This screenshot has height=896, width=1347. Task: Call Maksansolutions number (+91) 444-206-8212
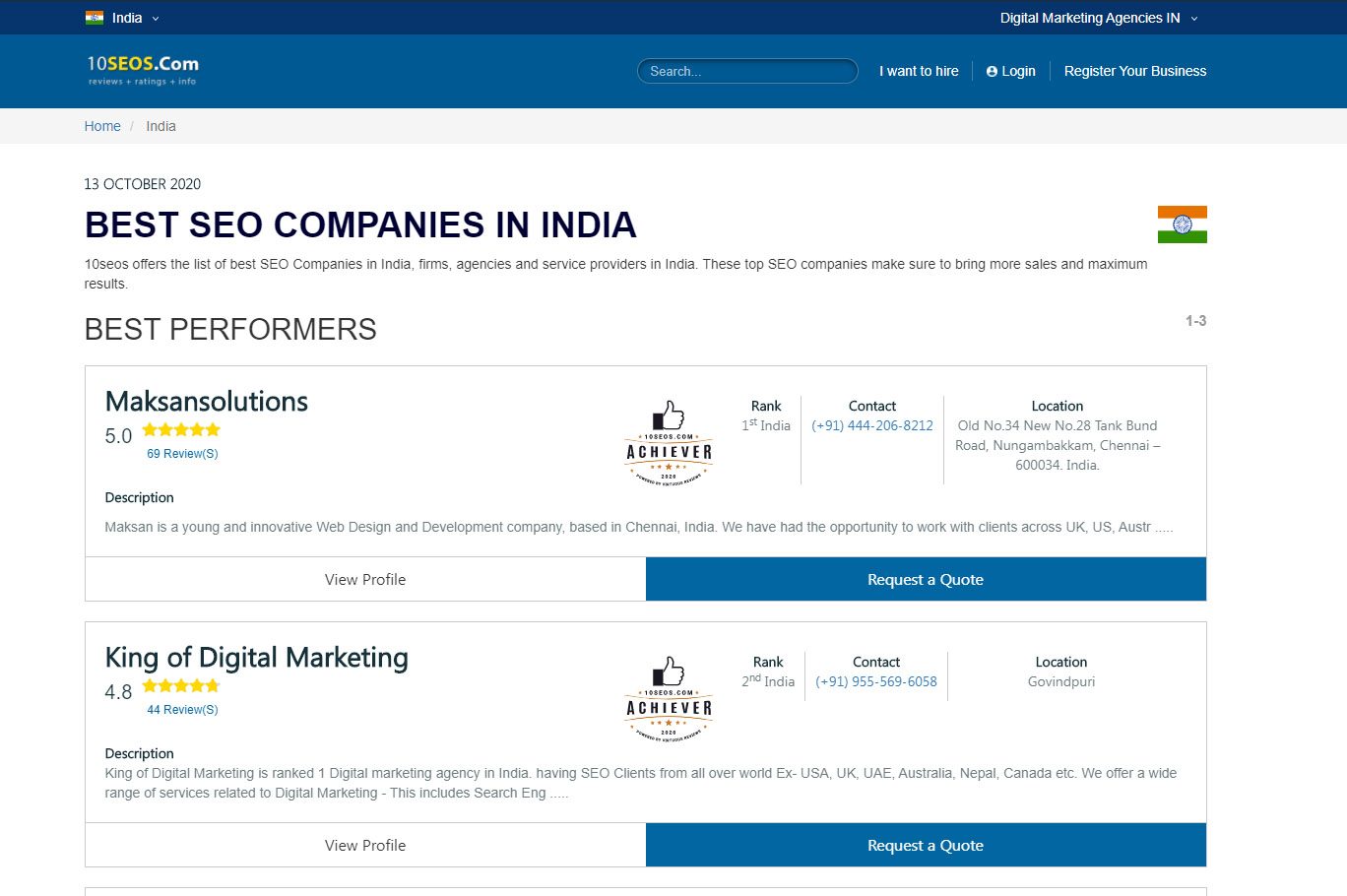click(872, 425)
